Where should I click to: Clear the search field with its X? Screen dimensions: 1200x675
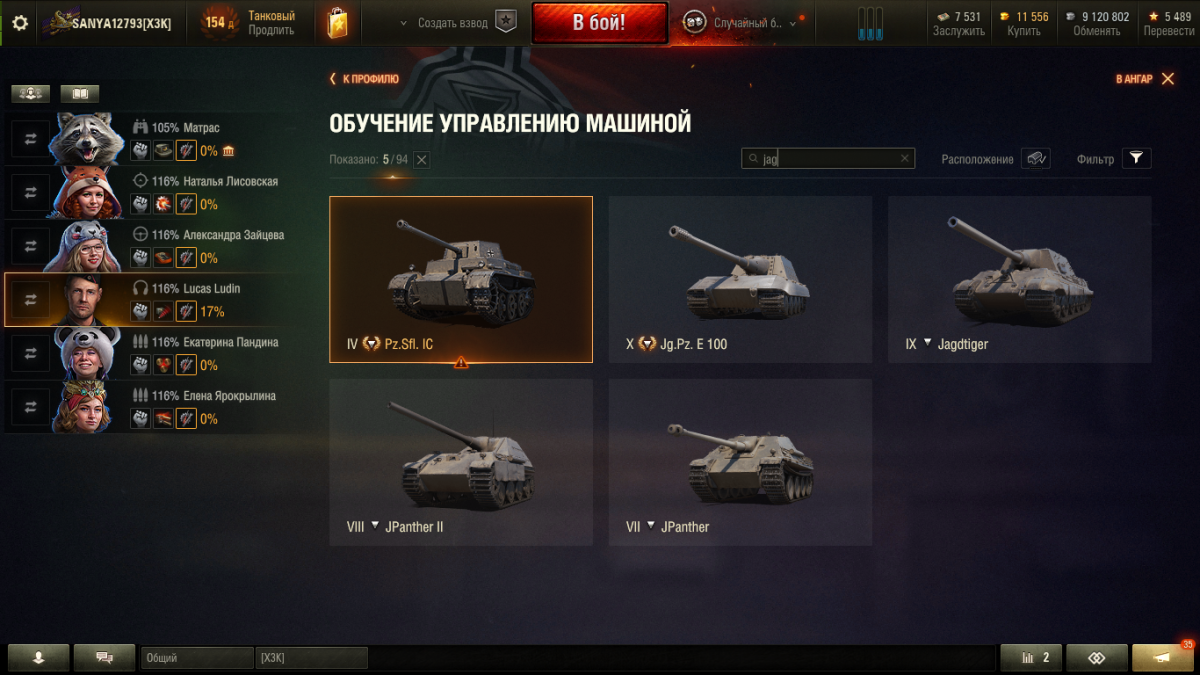pyautogui.click(x=904, y=158)
